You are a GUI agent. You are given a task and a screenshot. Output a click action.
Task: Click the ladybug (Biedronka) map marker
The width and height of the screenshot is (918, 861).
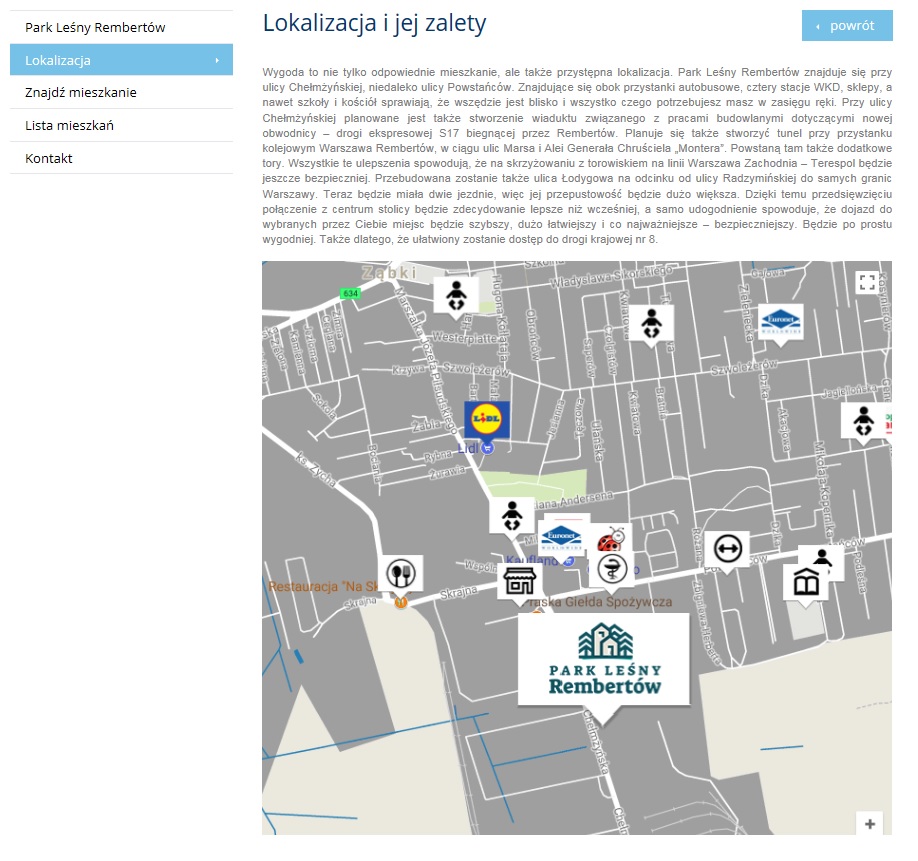[x=610, y=538]
